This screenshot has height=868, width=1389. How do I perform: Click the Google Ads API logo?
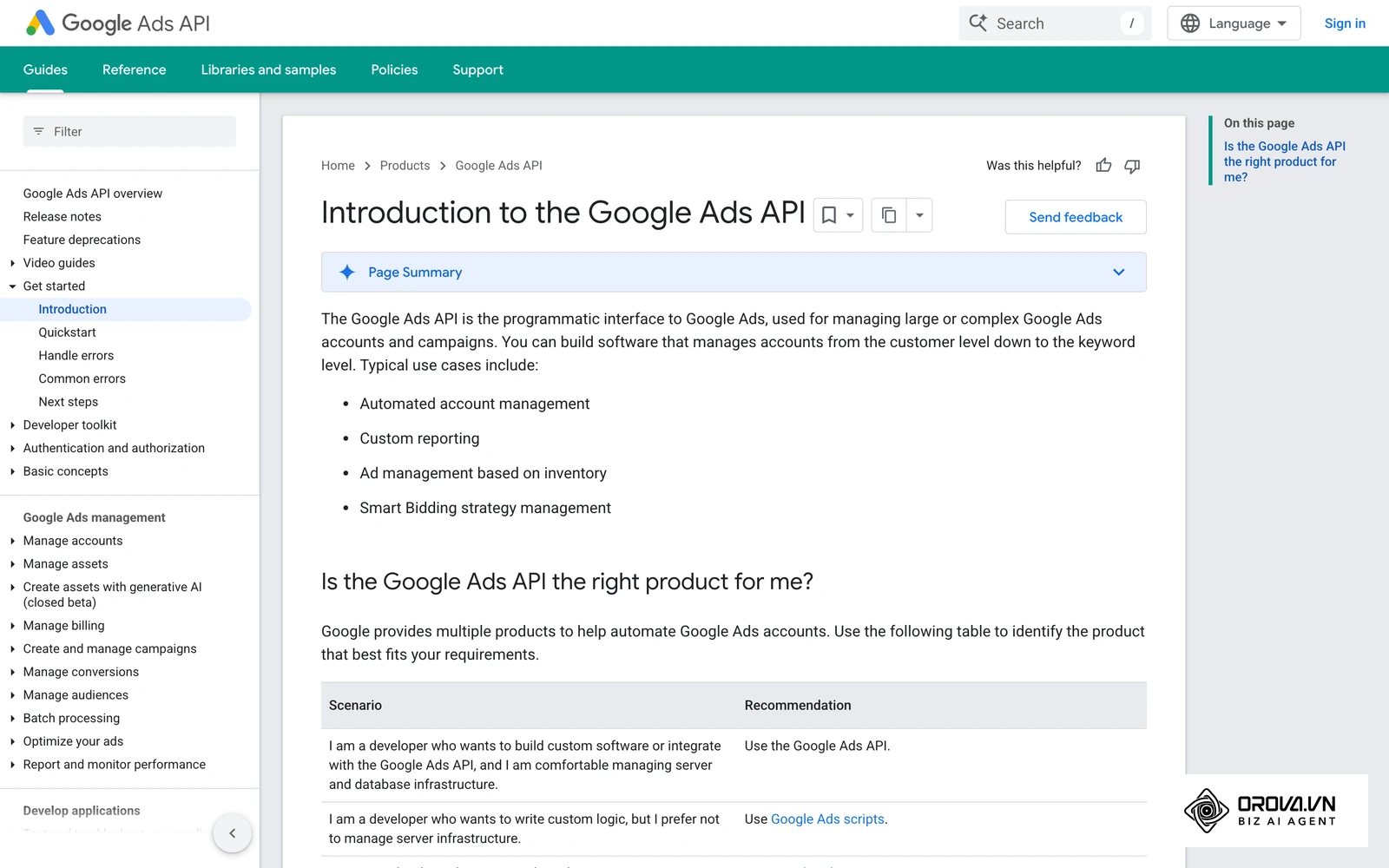tap(118, 23)
